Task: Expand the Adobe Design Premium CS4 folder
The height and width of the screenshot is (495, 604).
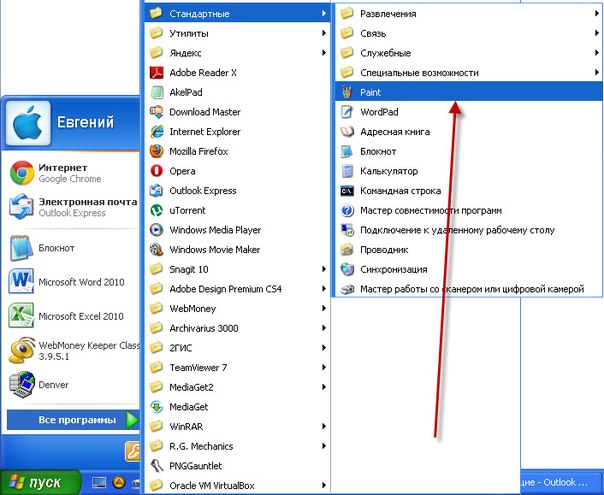Action: tap(237, 289)
